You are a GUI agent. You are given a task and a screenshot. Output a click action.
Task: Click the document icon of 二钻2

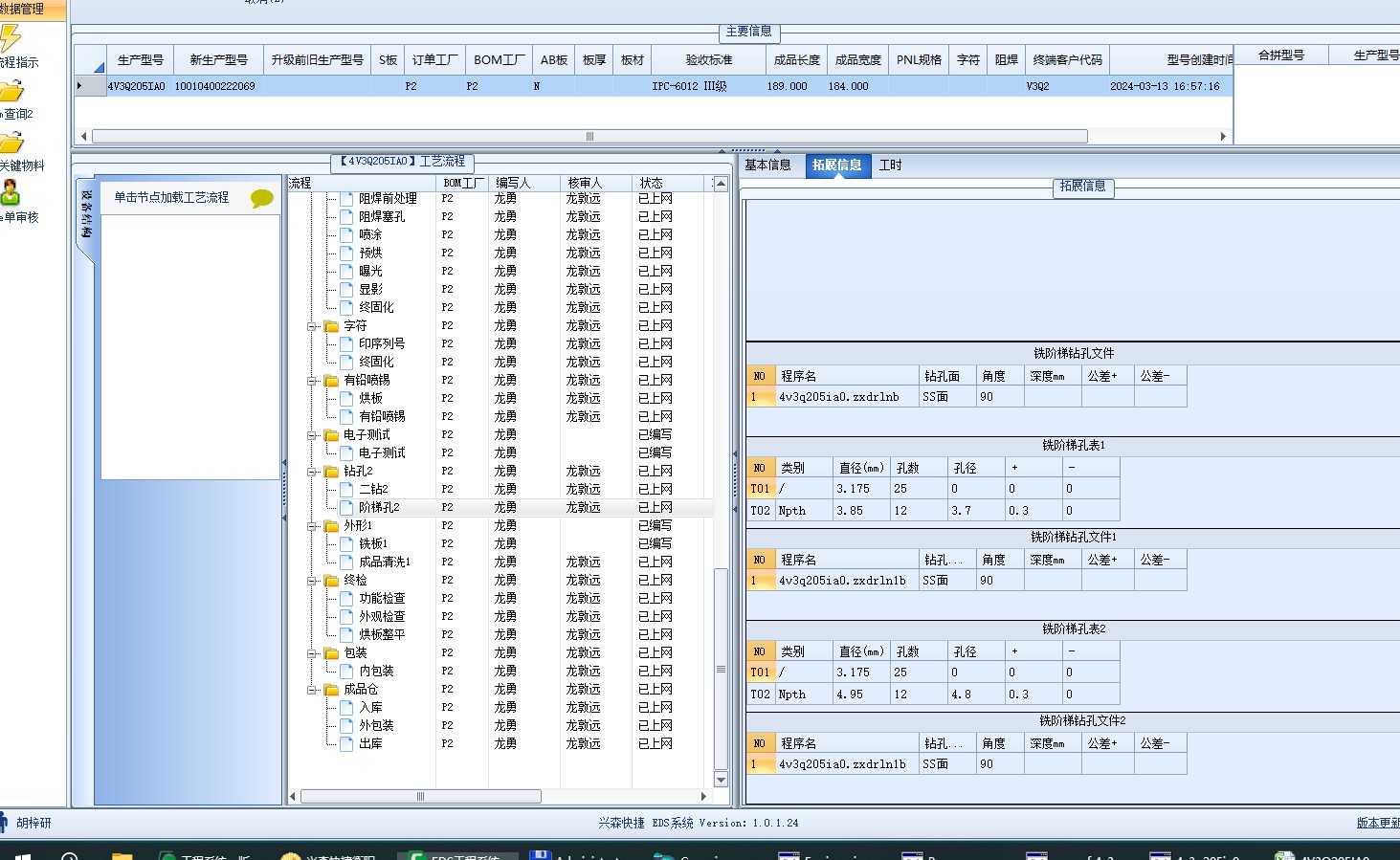[347, 490]
